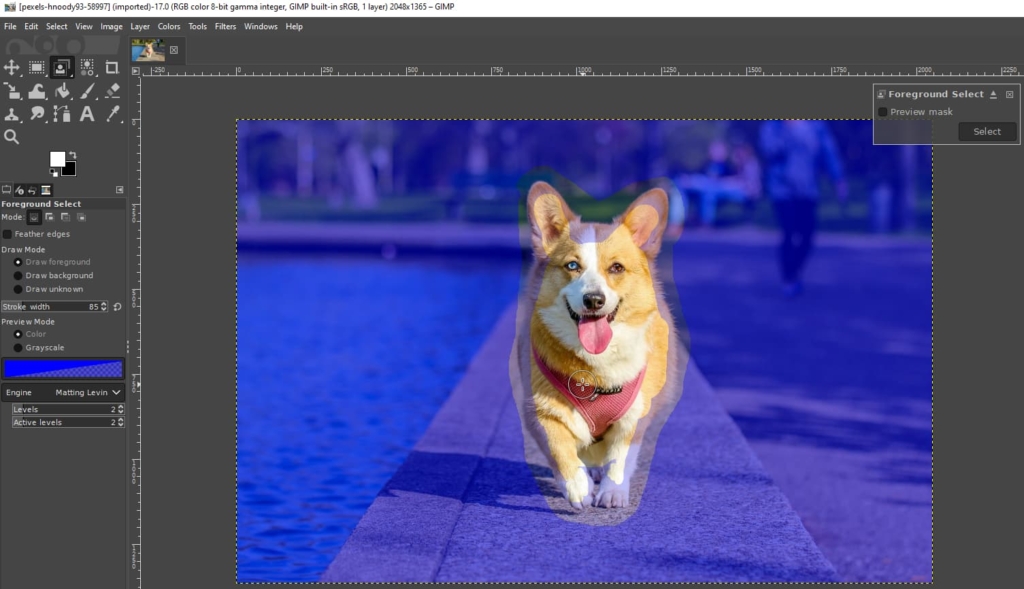Choose the Bucket Fill tool
Viewport: 1024px width, 589px height.
pyautogui.click(x=62, y=91)
